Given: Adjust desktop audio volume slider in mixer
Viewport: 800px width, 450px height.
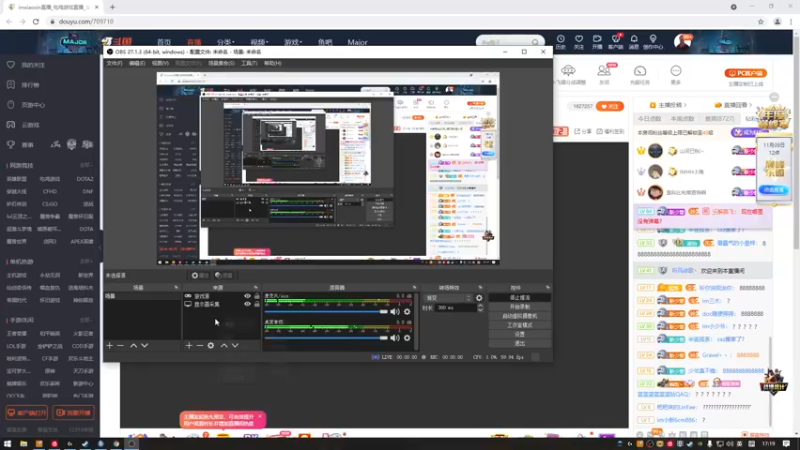Looking at the screenshot, I should 326,338.
